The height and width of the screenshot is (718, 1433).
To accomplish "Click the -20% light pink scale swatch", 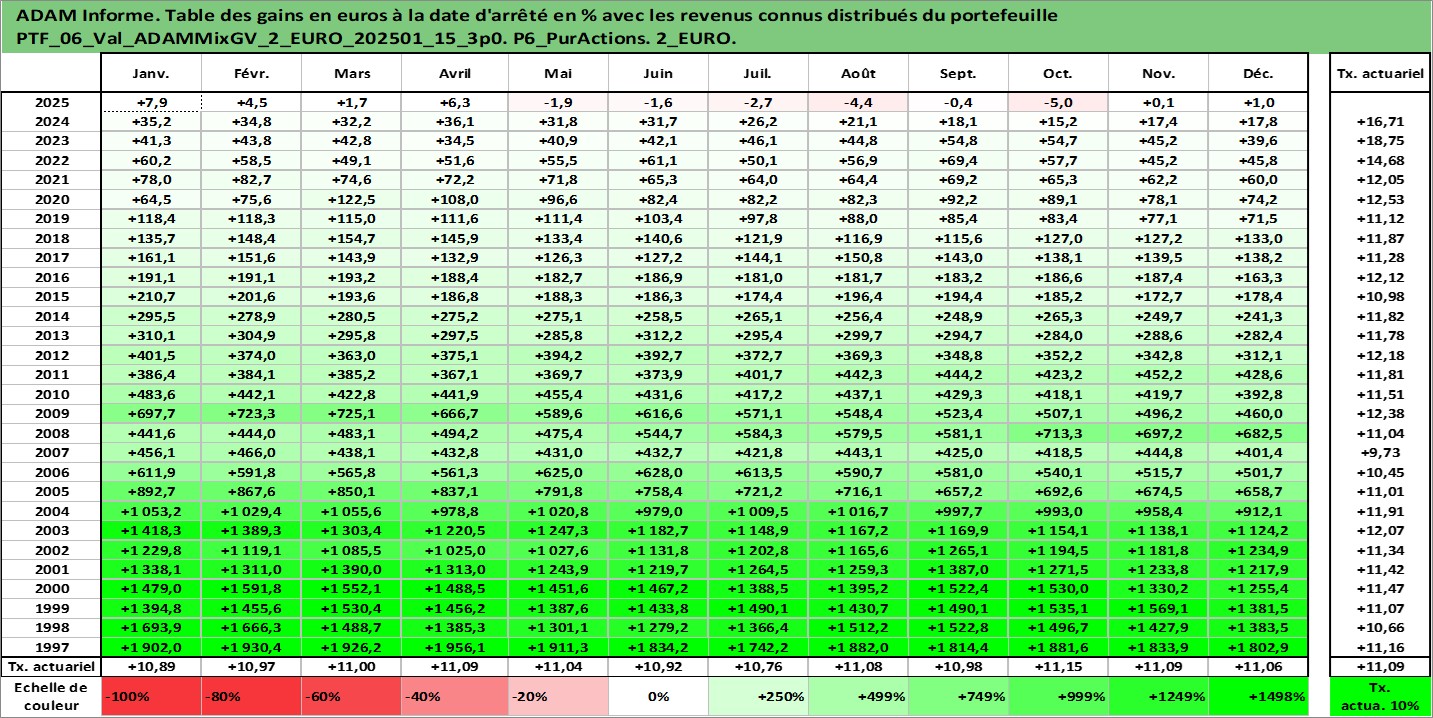I will point(558,696).
